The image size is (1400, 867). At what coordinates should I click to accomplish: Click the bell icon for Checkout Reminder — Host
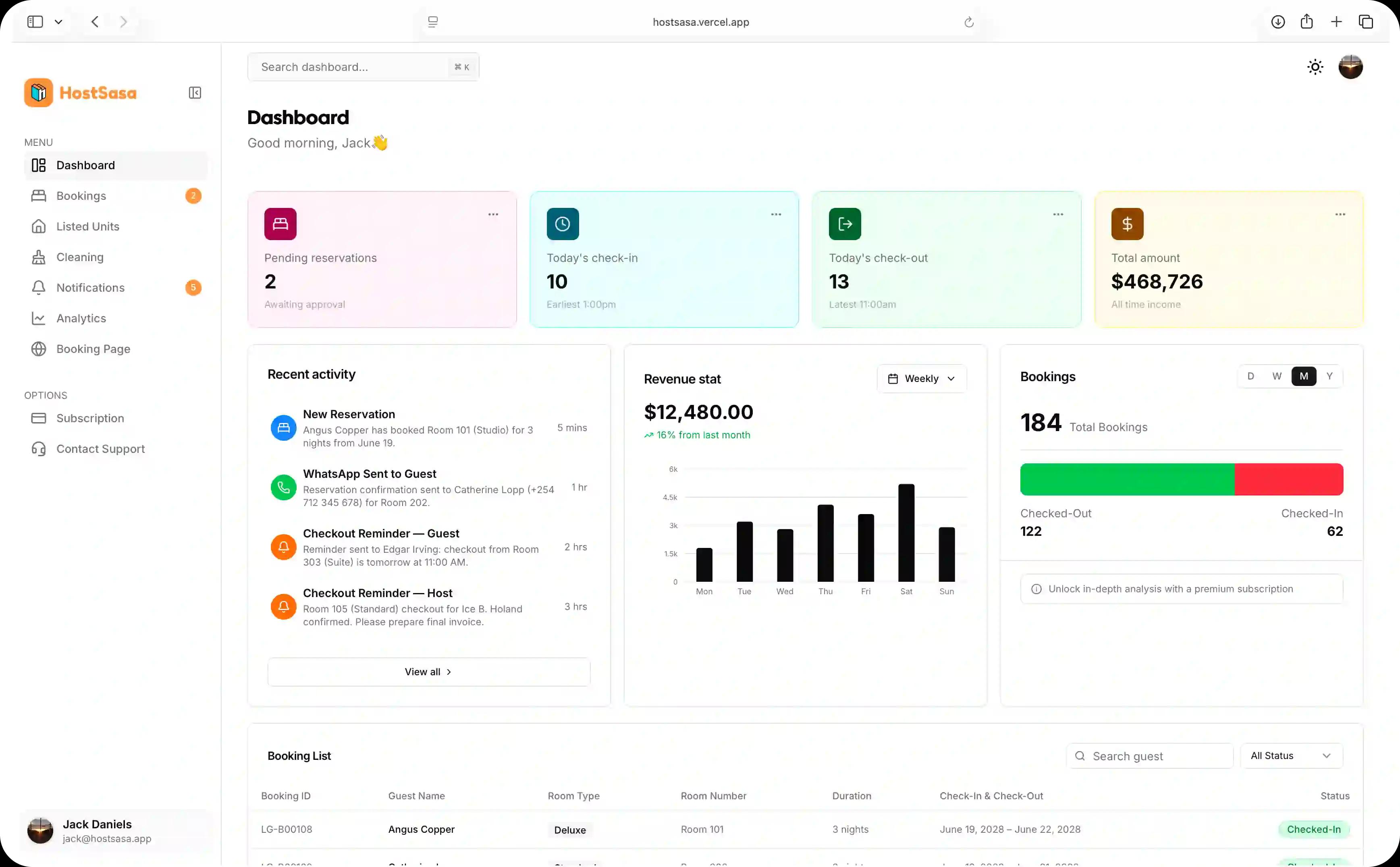(283, 607)
